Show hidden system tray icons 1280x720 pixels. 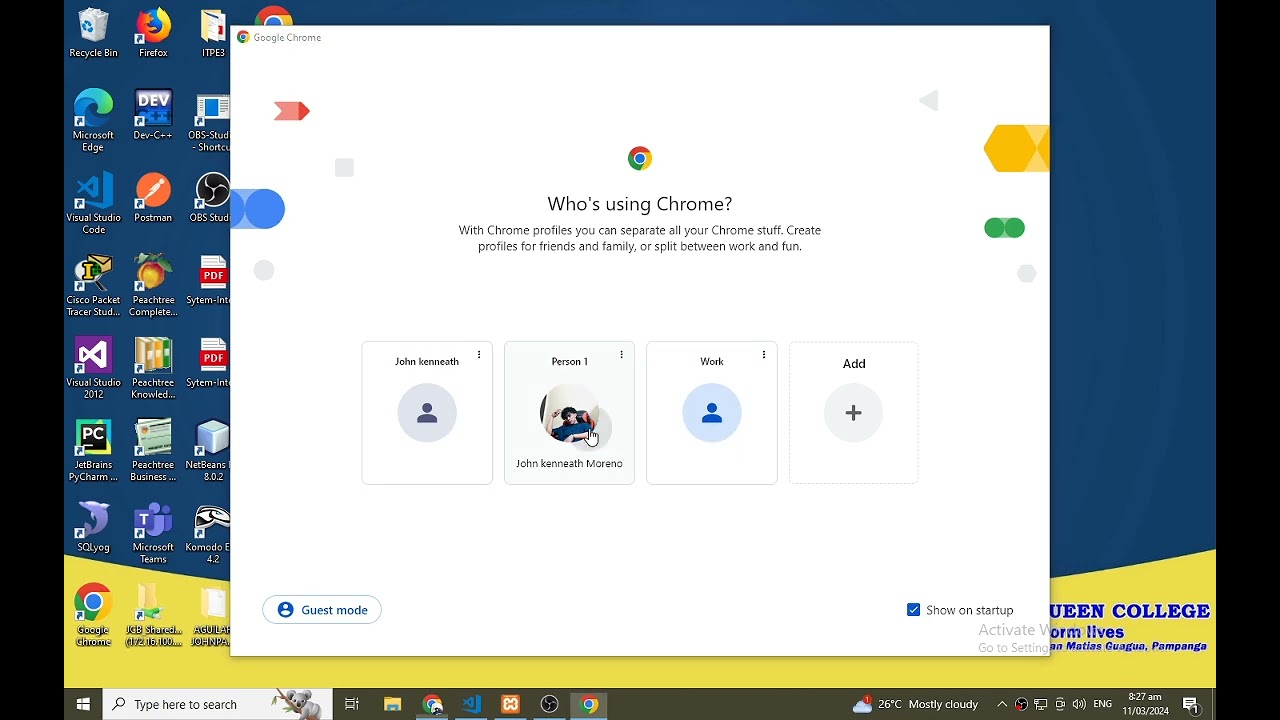(x=1002, y=704)
